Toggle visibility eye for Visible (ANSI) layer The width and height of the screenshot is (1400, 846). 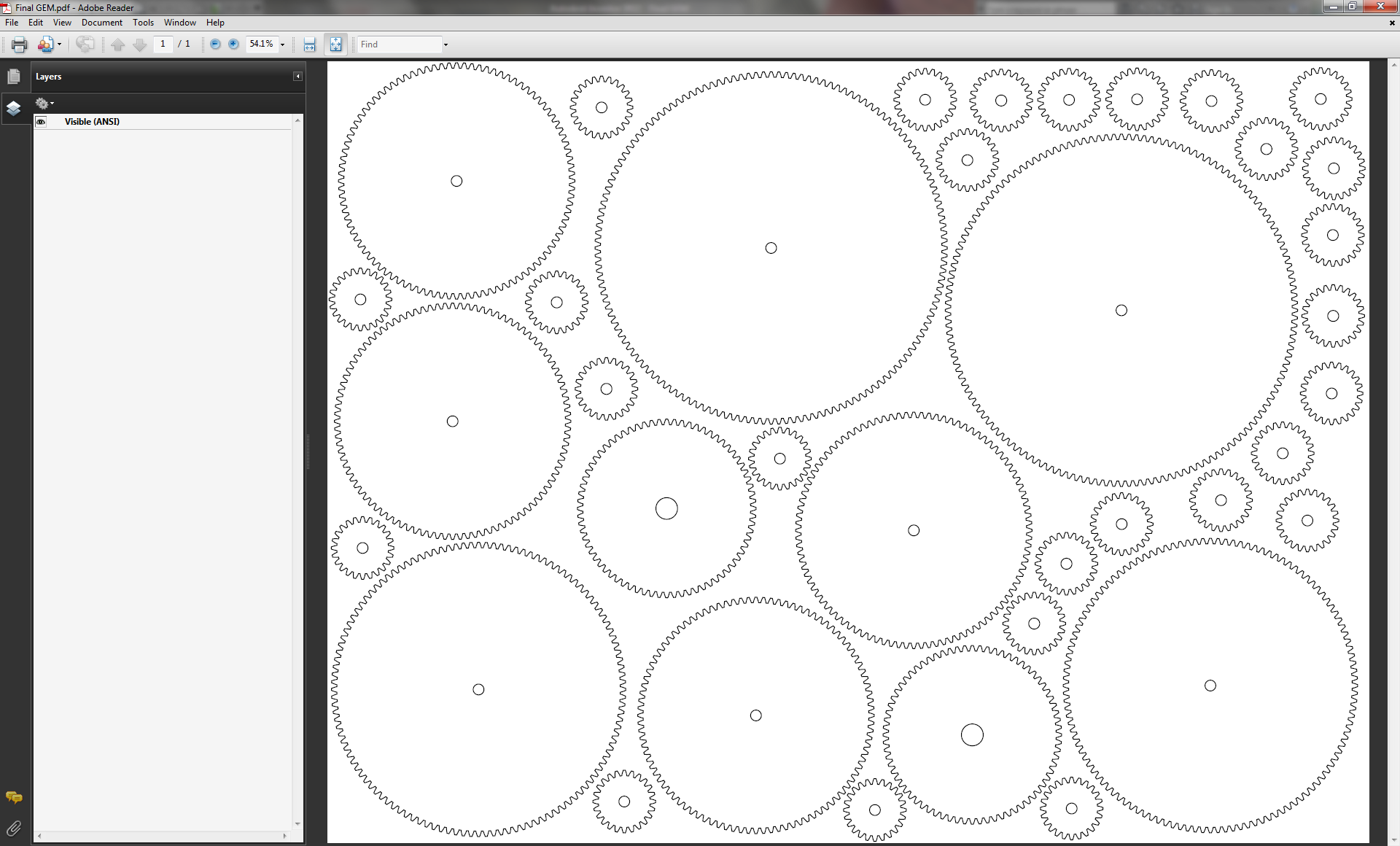(x=41, y=122)
